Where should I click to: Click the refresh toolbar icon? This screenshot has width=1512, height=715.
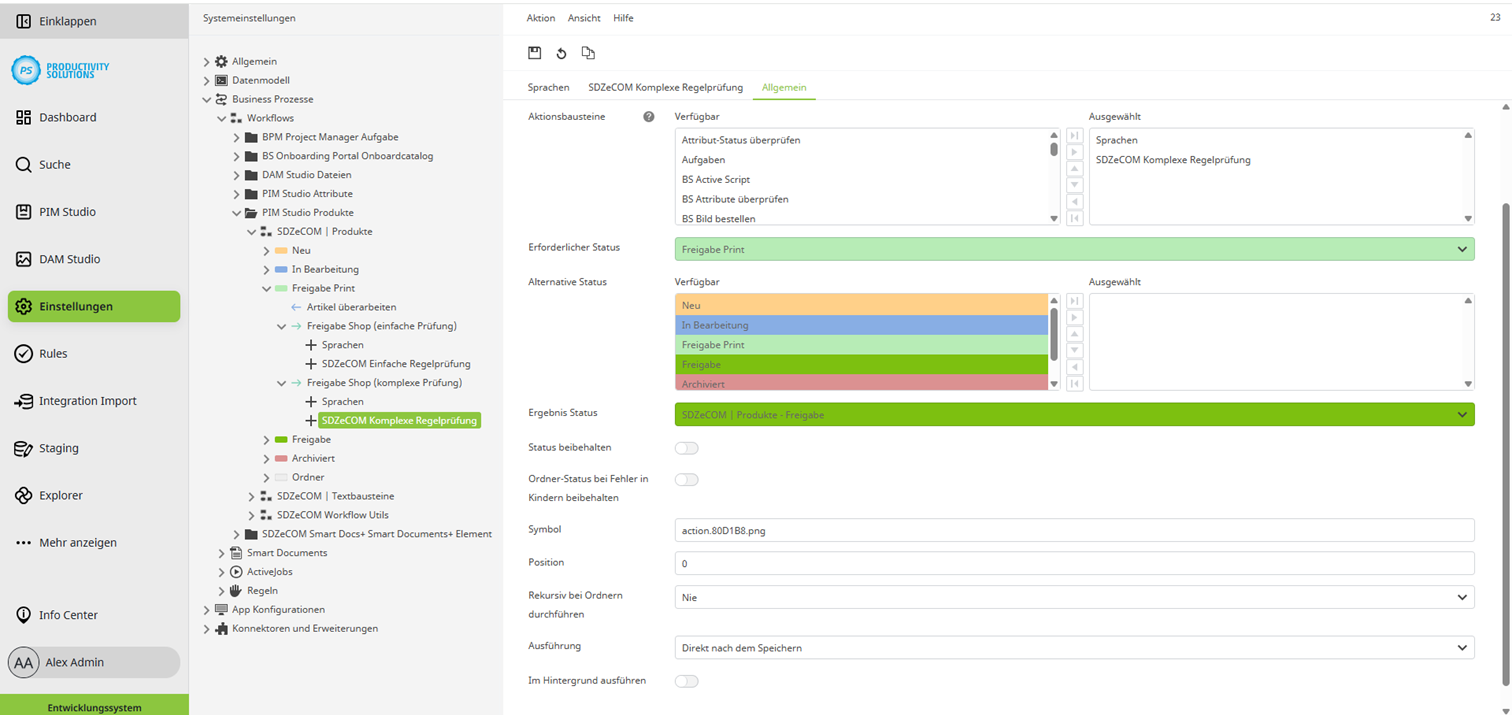point(561,52)
